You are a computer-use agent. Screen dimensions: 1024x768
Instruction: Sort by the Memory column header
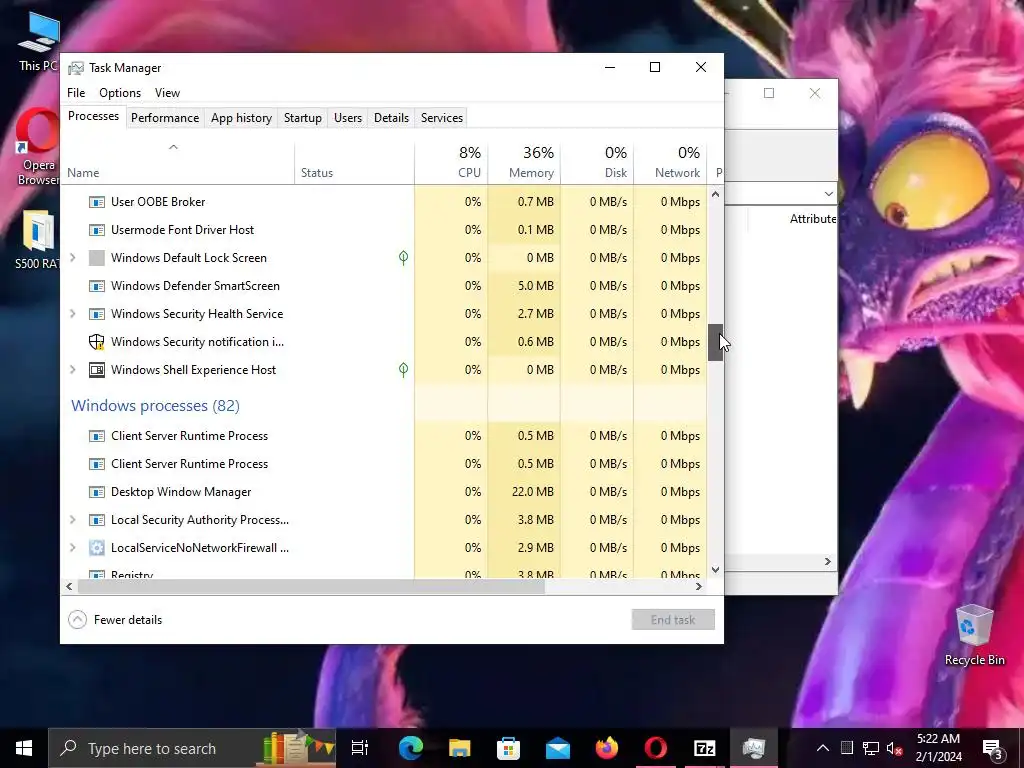tap(524, 163)
